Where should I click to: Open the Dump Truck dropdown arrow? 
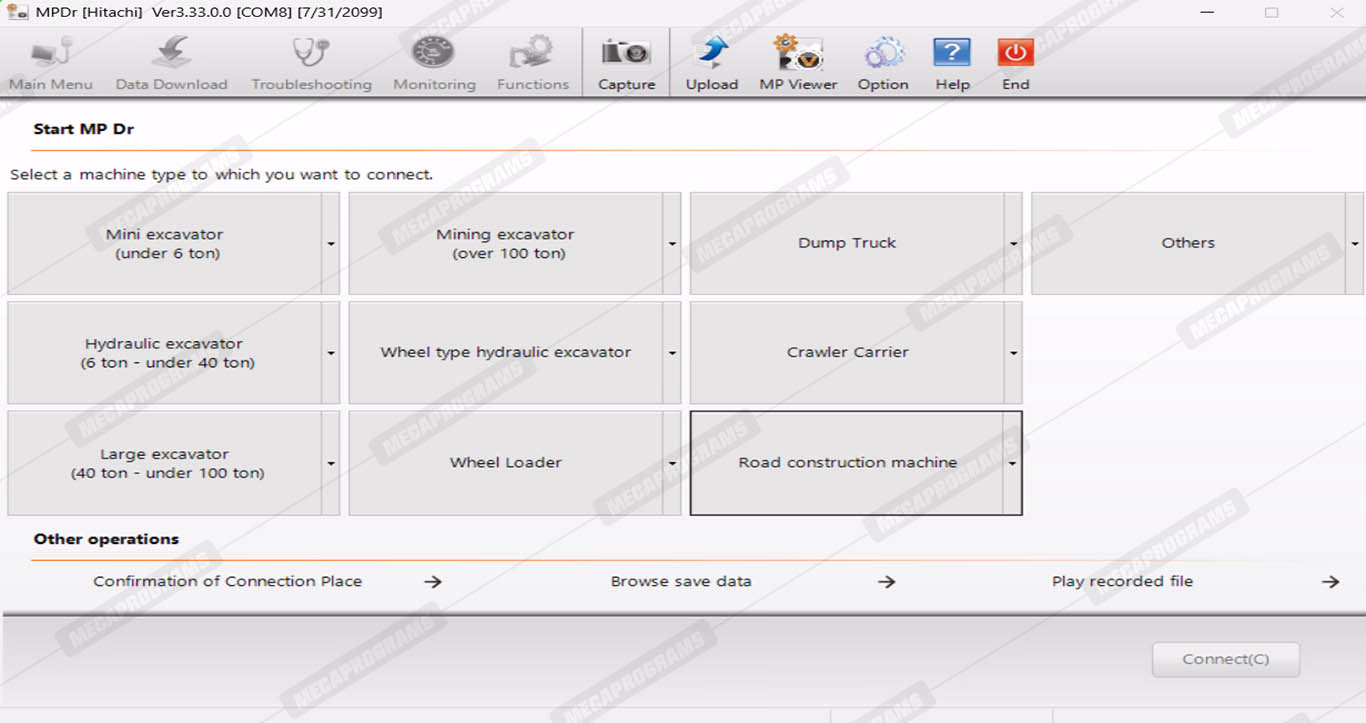tap(1013, 244)
